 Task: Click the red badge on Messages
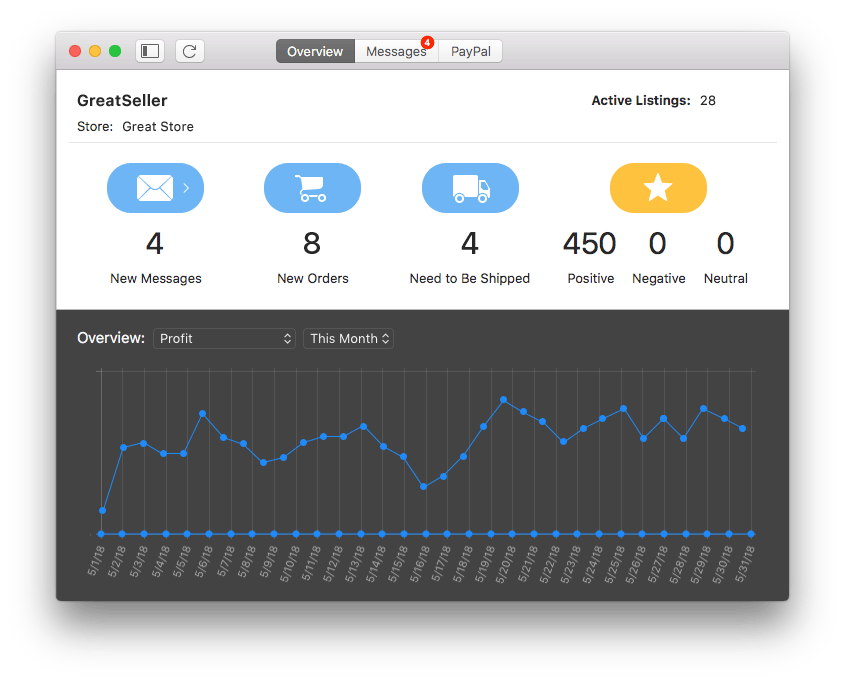click(427, 43)
